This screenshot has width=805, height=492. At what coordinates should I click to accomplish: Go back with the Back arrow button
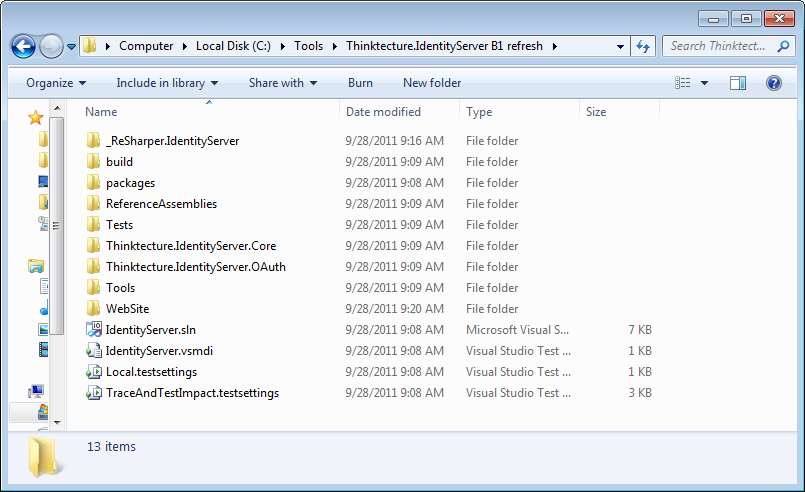pyautogui.click(x=23, y=47)
